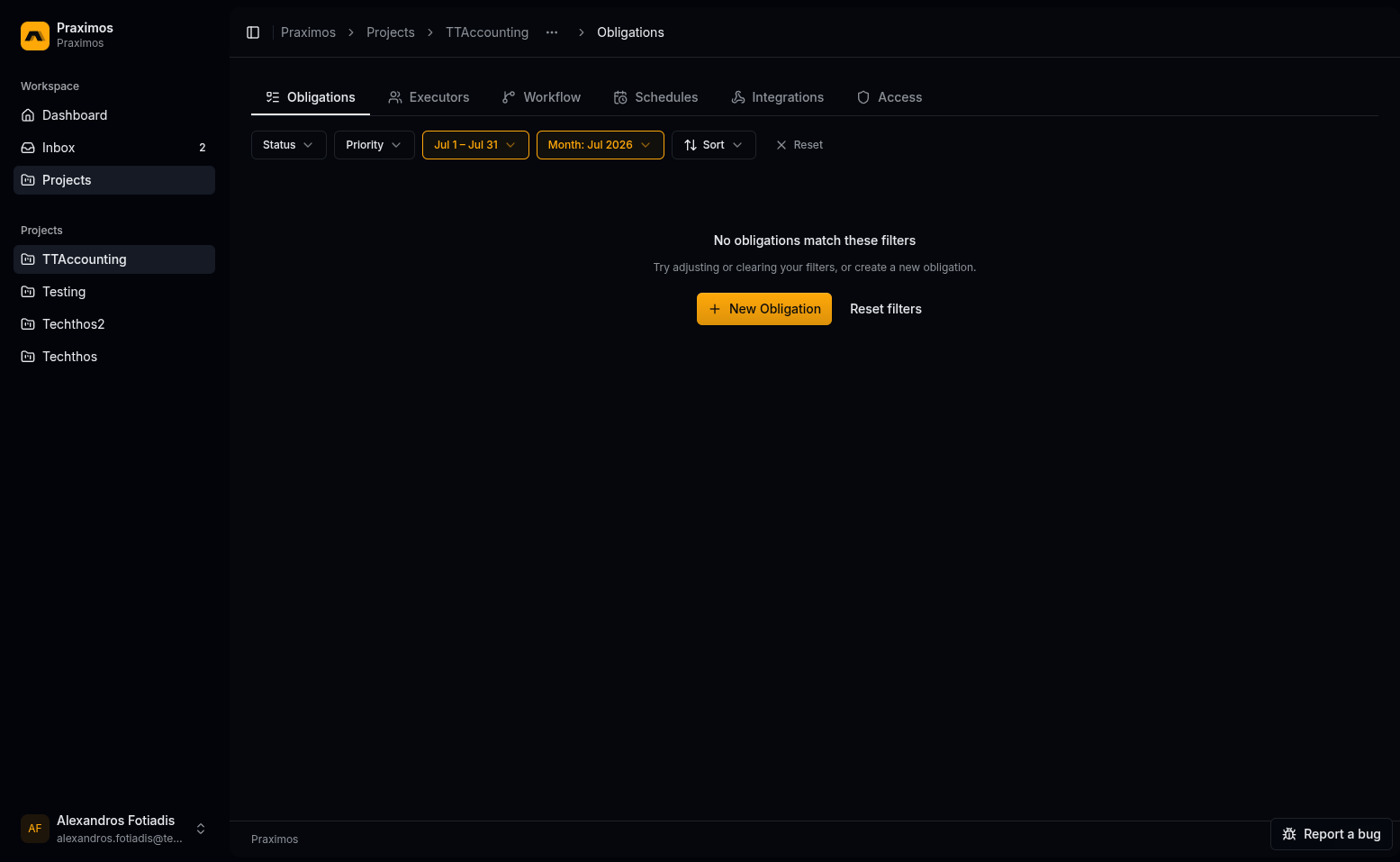Click the Sort arrows icon

point(691,145)
